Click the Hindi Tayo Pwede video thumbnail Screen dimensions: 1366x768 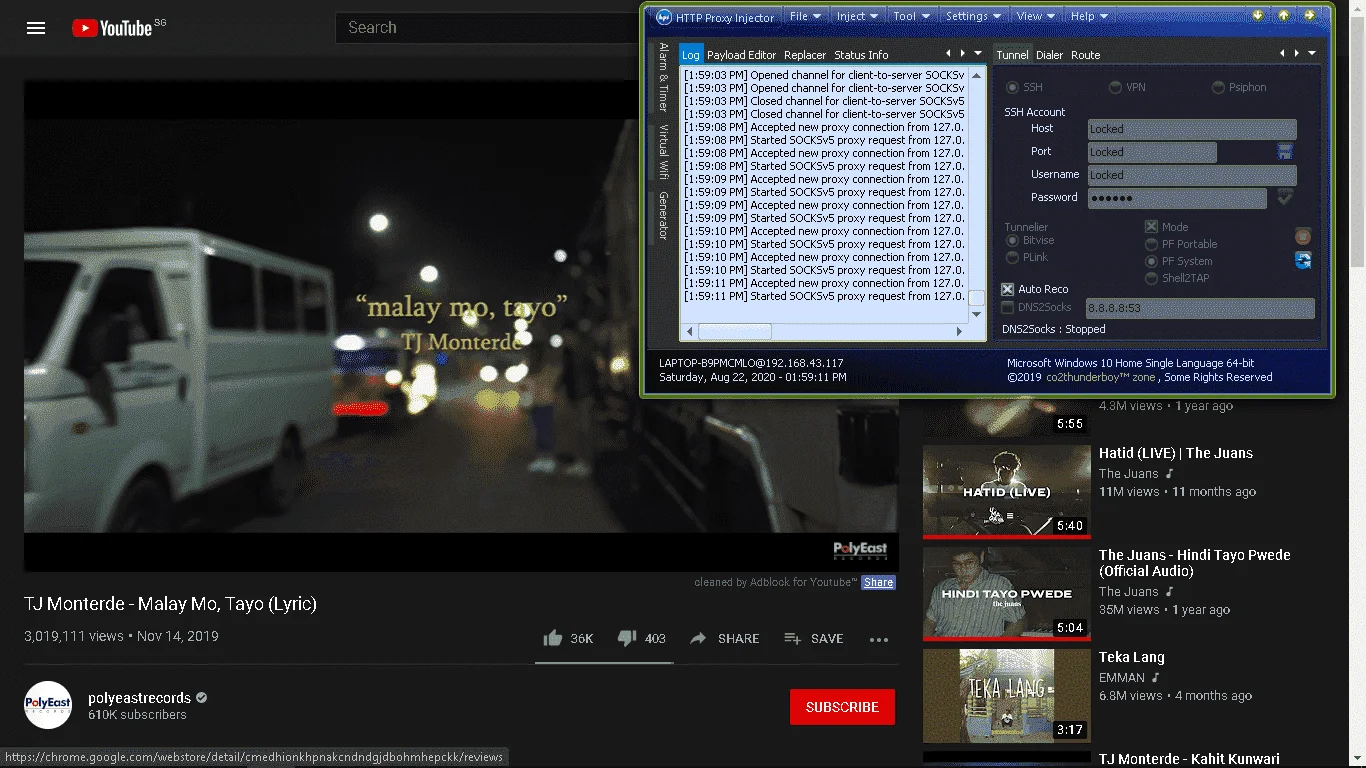(x=1006, y=593)
